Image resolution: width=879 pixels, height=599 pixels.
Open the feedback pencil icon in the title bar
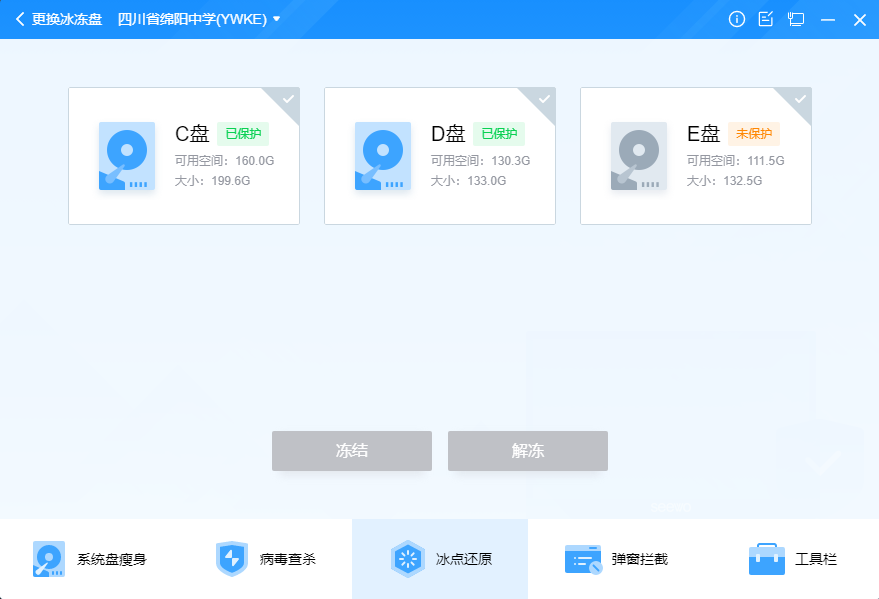point(766,18)
